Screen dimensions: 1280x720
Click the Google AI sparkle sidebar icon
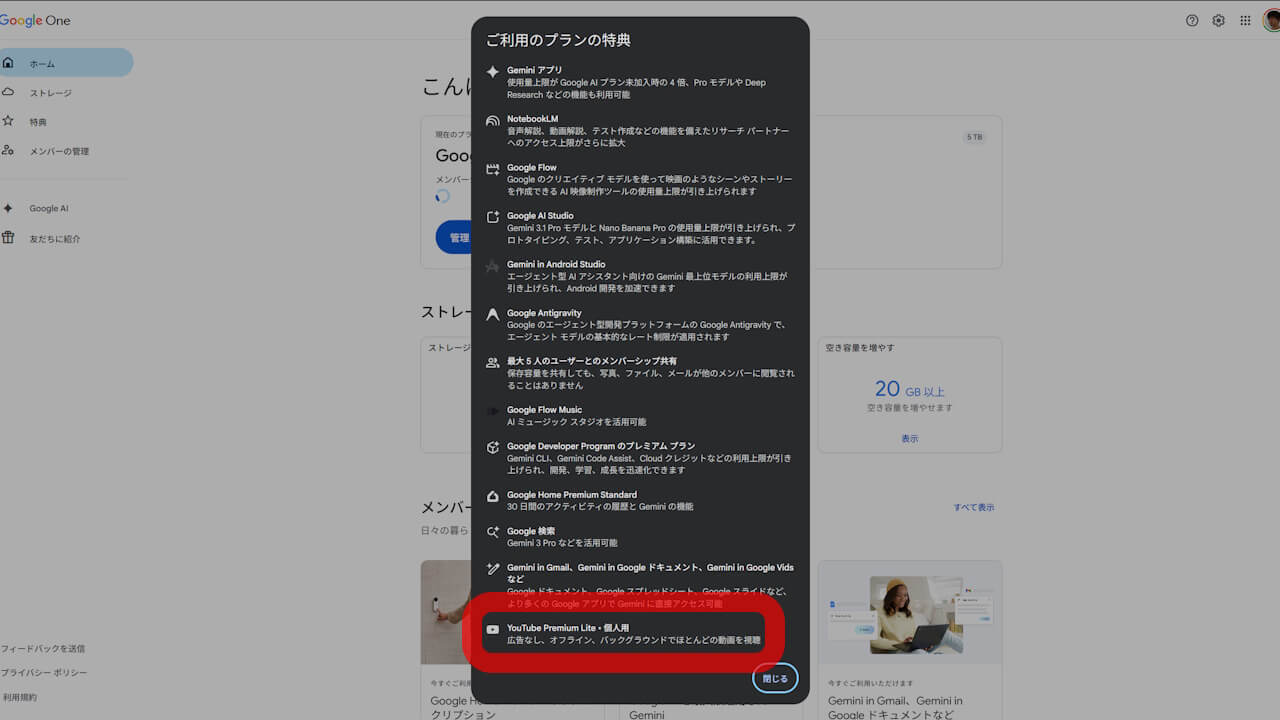click(8, 208)
